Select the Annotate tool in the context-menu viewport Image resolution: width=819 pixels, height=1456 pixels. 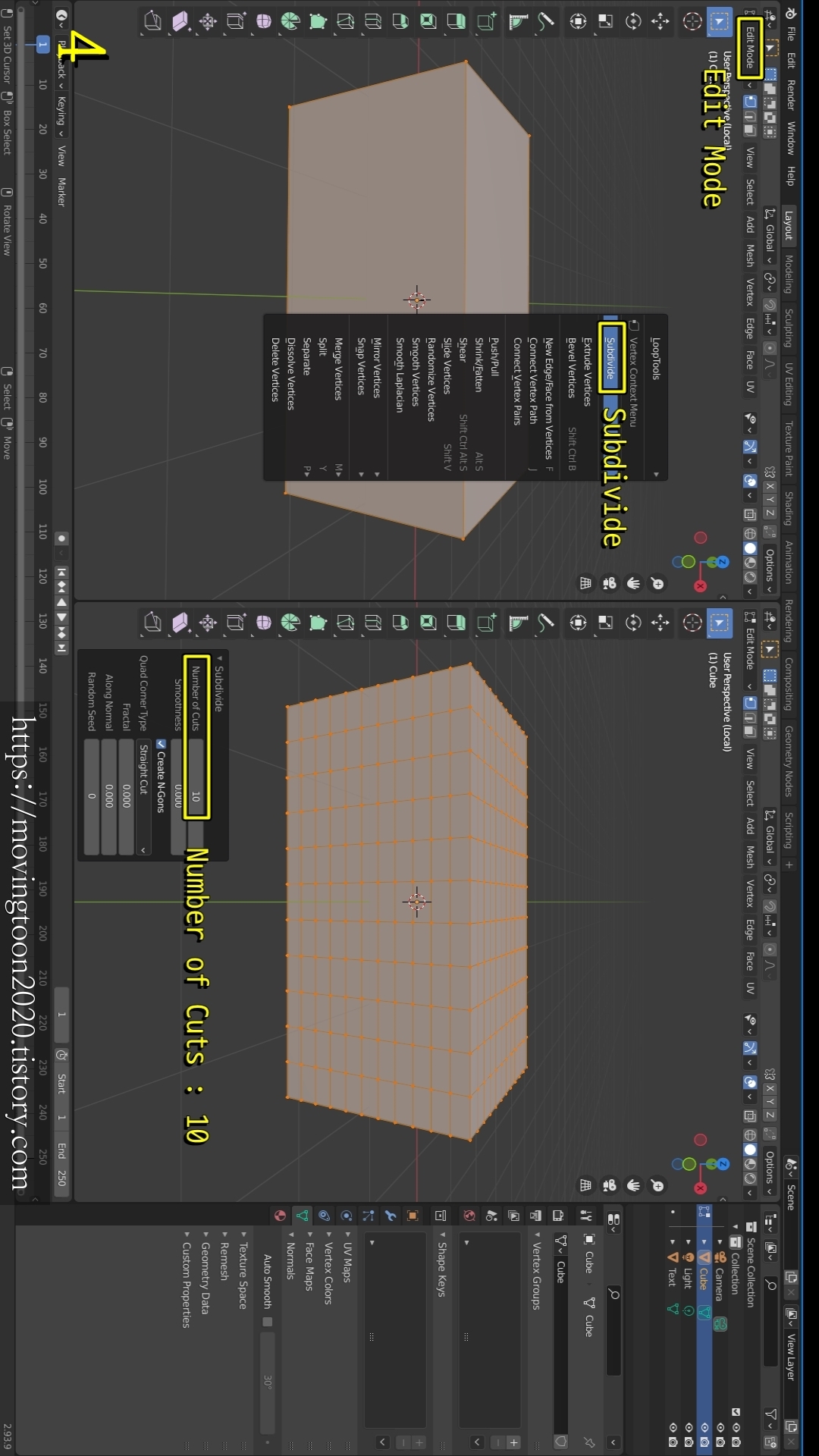(546, 21)
